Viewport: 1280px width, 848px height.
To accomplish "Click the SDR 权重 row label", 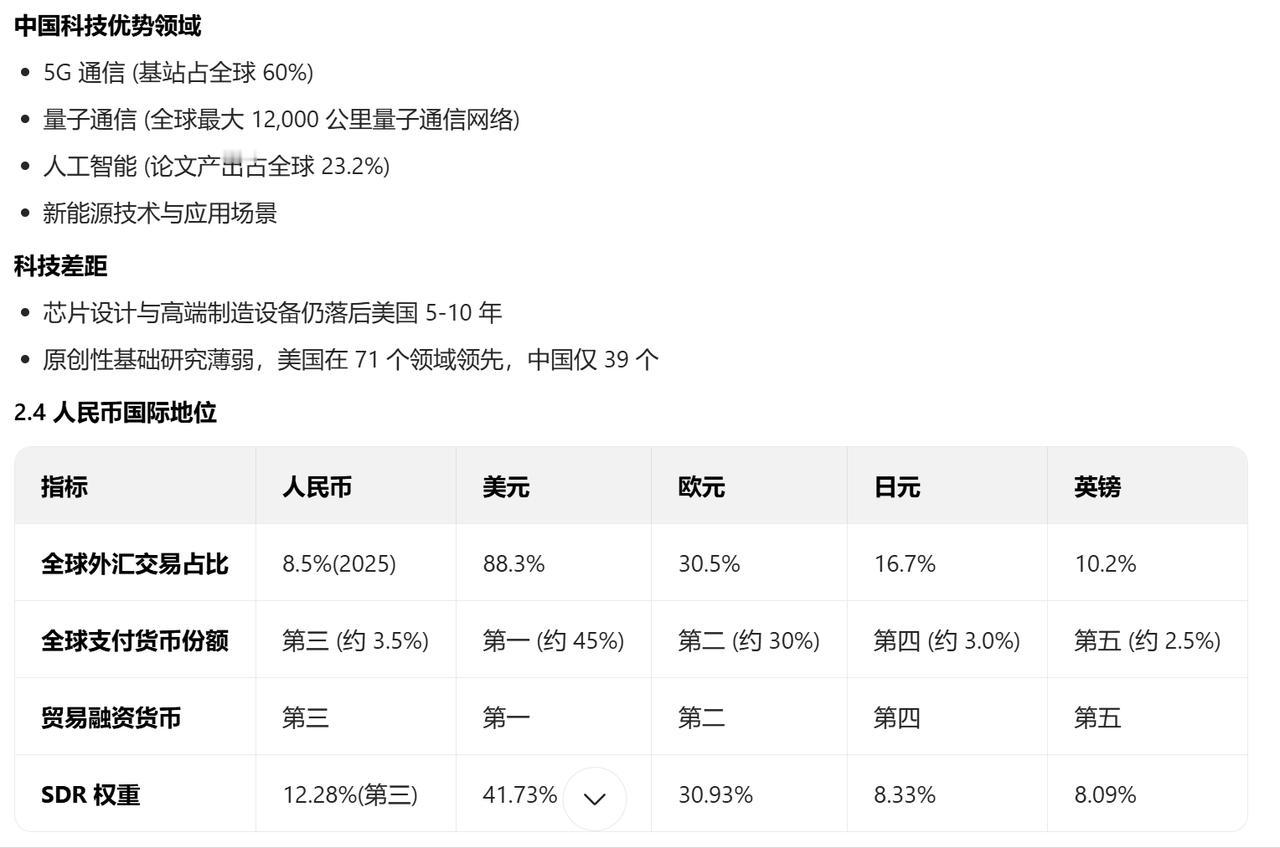I will pyautogui.click(x=91, y=795).
